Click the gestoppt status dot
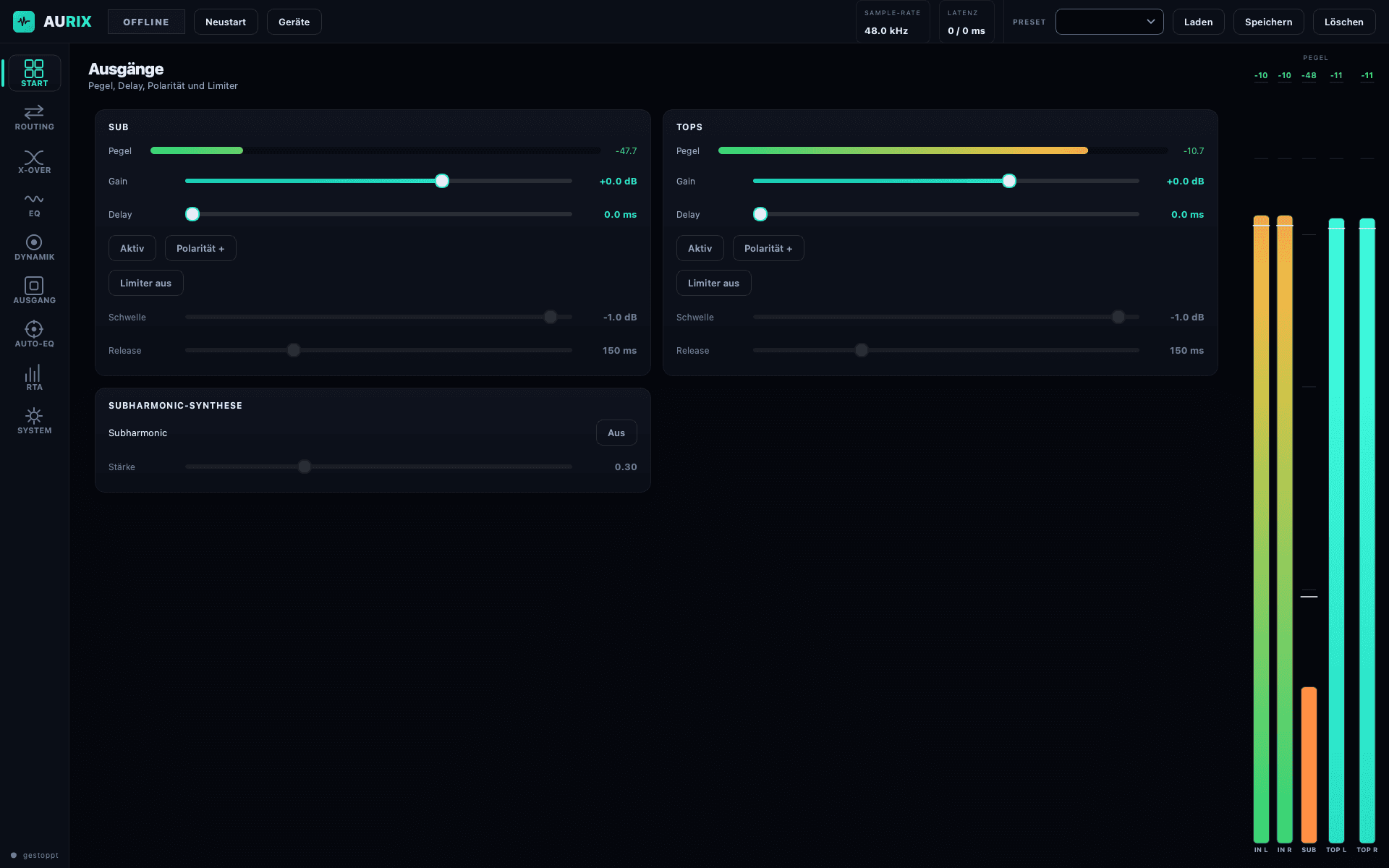The width and height of the screenshot is (1389, 868). 14,855
